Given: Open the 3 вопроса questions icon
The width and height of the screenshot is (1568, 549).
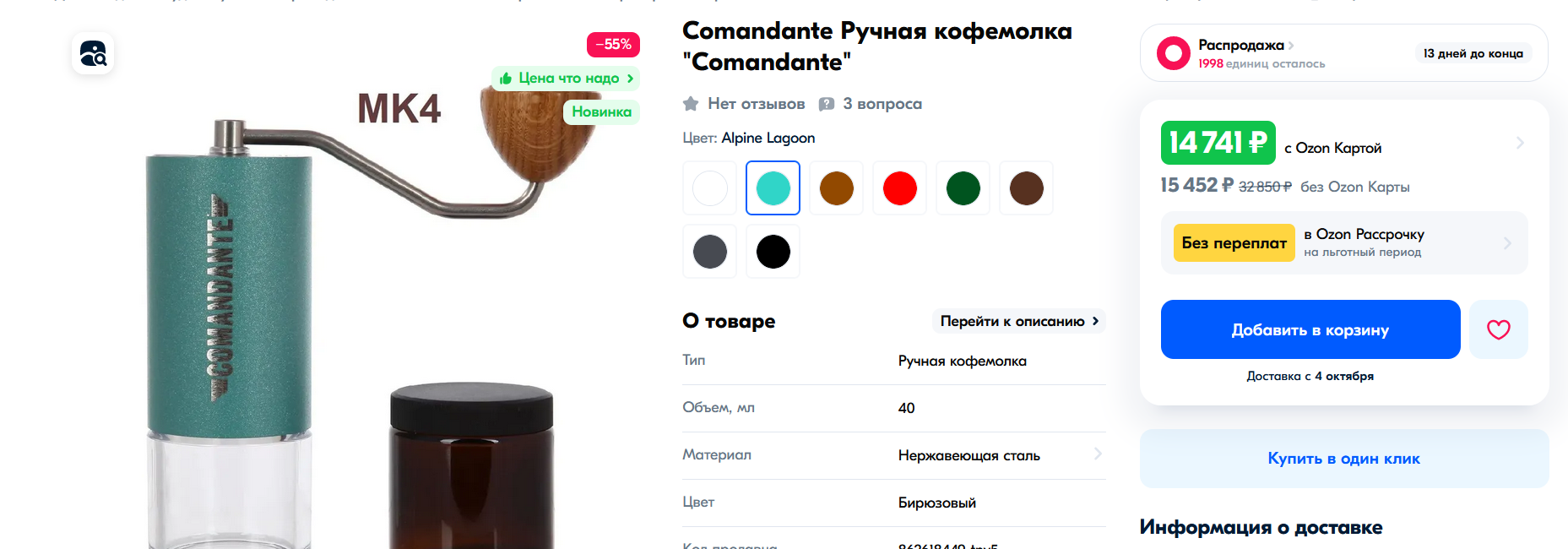Looking at the screenshot, I should (x=827, y=104).
